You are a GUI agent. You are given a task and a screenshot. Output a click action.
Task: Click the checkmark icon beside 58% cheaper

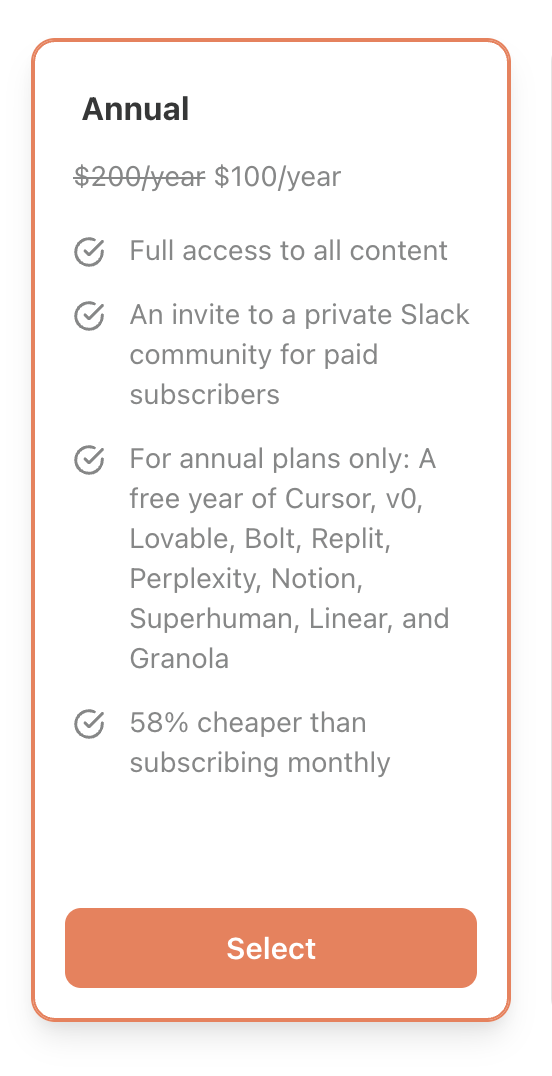89,724
